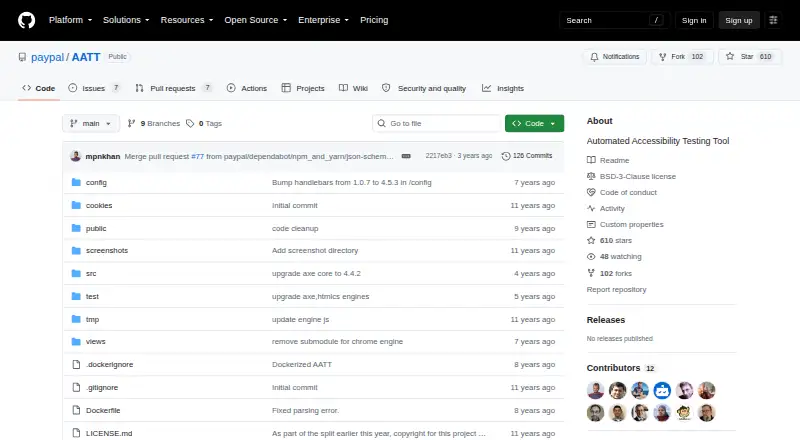
Task: Open commit history via 126 Commits
Action: (x=527, y=156)
